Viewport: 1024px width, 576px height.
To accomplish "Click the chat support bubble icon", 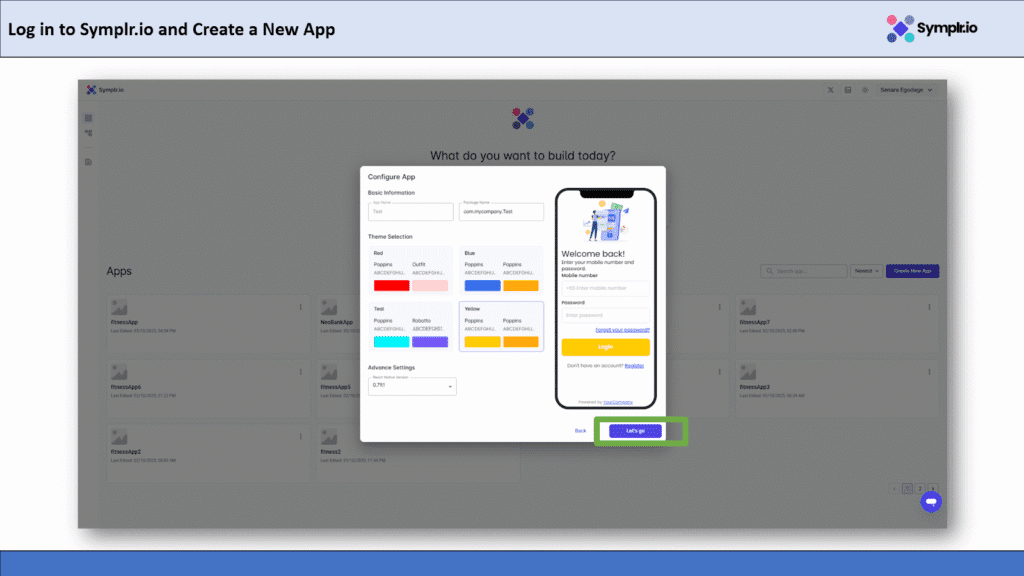I will click(930, 501).
